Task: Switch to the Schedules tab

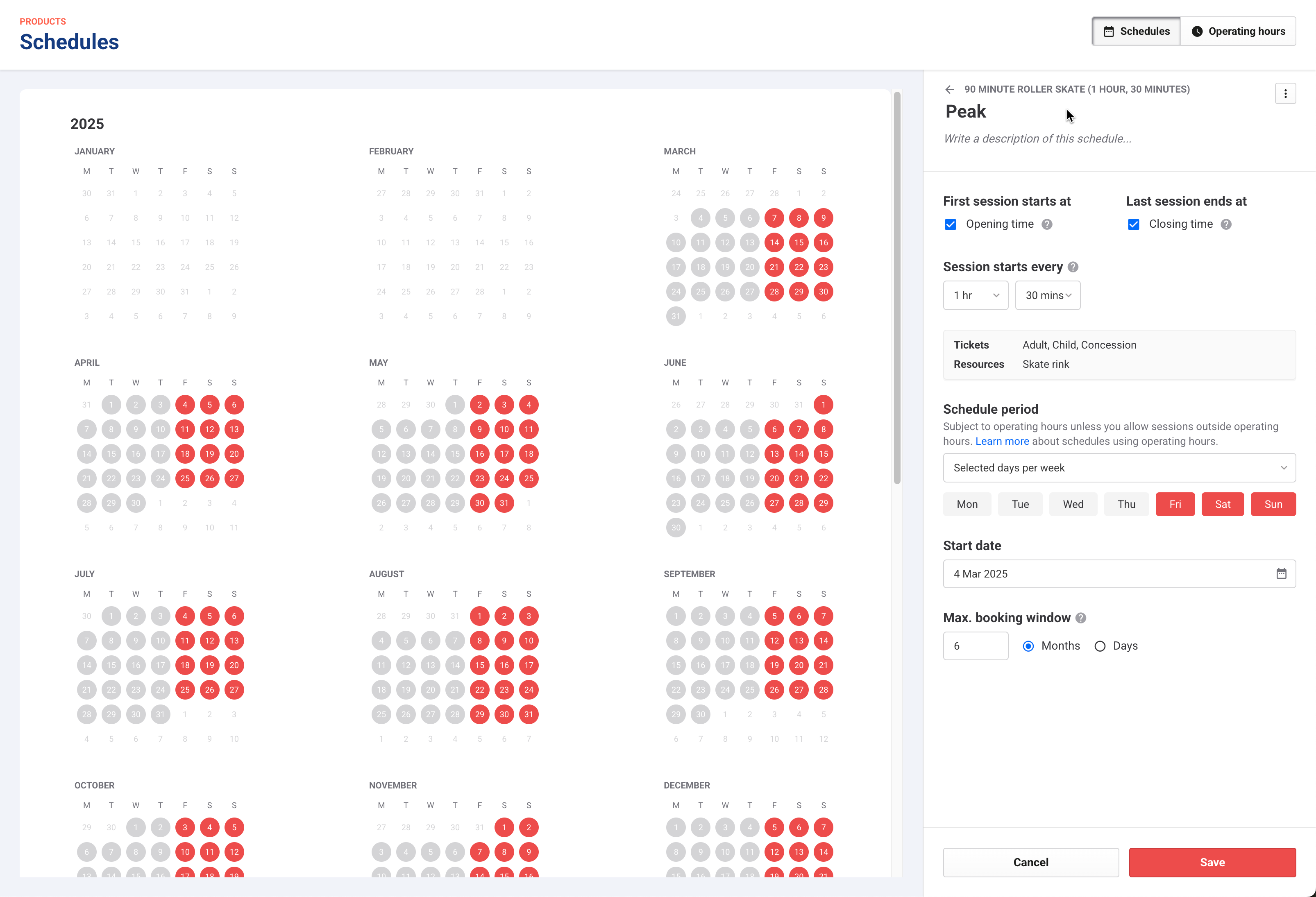Action: click(x=1136, y=31)
